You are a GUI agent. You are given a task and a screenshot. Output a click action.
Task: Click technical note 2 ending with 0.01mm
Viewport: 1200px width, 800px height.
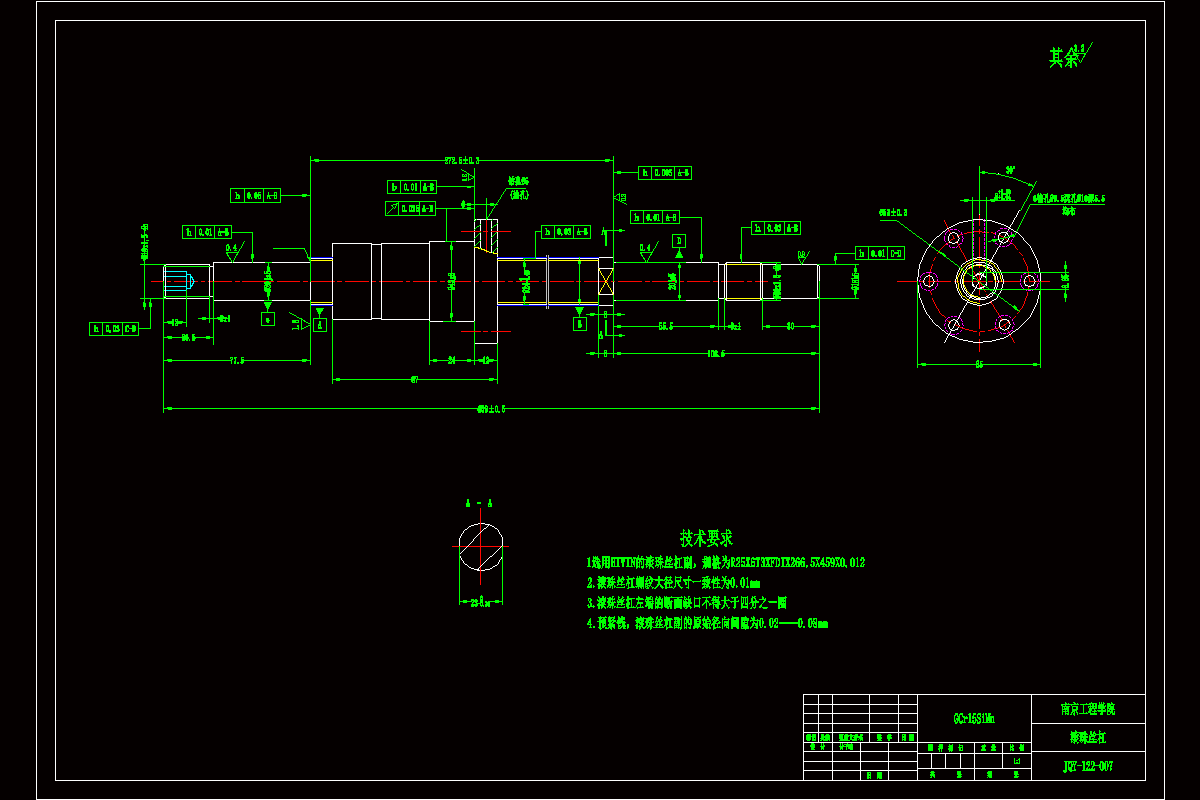click(673, 583)
